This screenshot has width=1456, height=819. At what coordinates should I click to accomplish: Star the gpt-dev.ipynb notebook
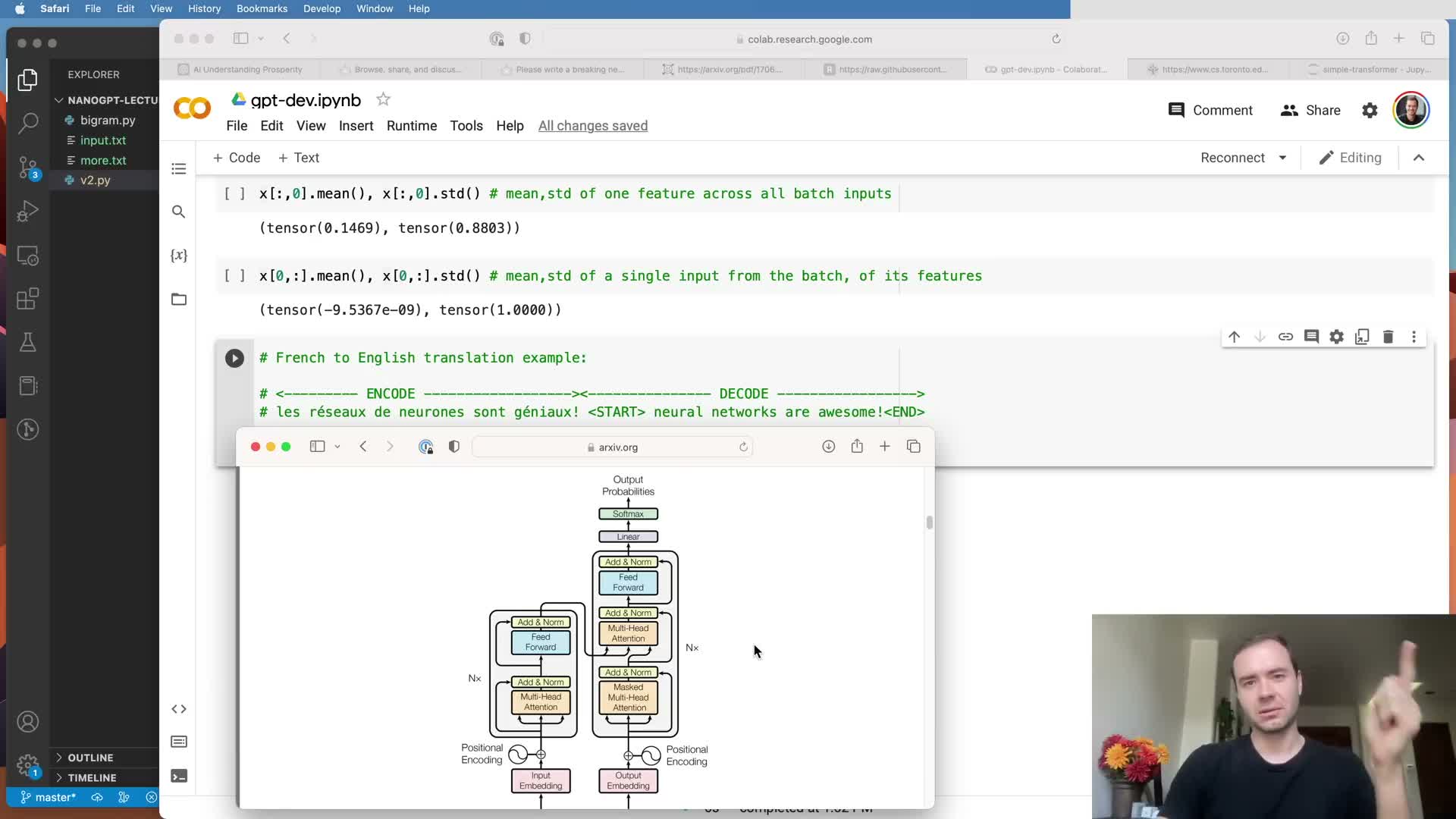(384, 99)
